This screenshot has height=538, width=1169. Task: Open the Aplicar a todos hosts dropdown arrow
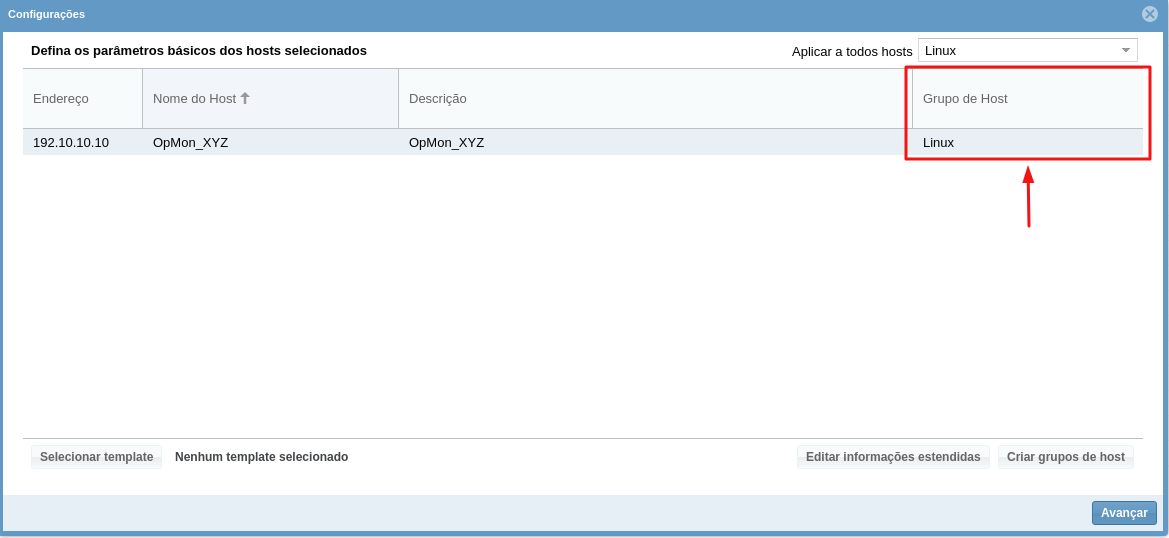click(x=1126, y=50)
